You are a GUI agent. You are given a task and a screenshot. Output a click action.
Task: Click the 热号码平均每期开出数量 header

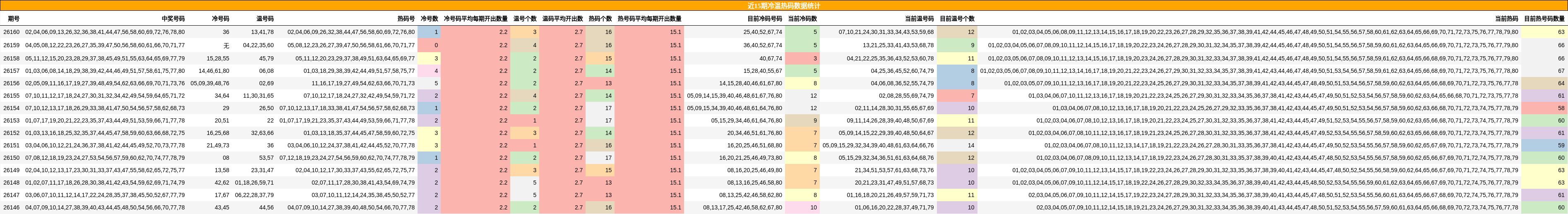(x=649, y=19)
